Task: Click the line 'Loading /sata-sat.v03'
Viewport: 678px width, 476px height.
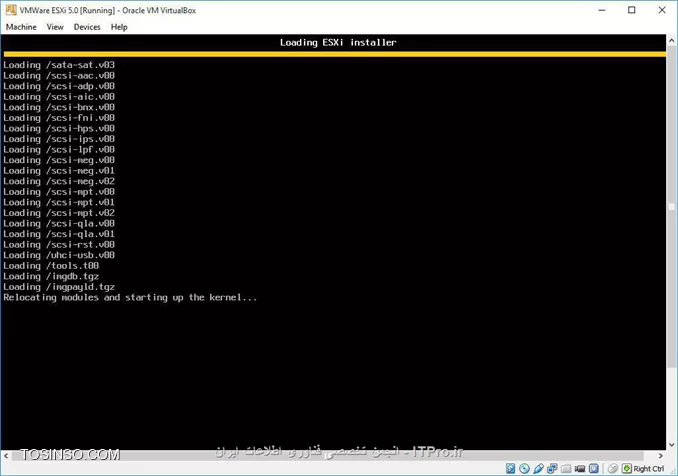Action: (x=59, y=65)
